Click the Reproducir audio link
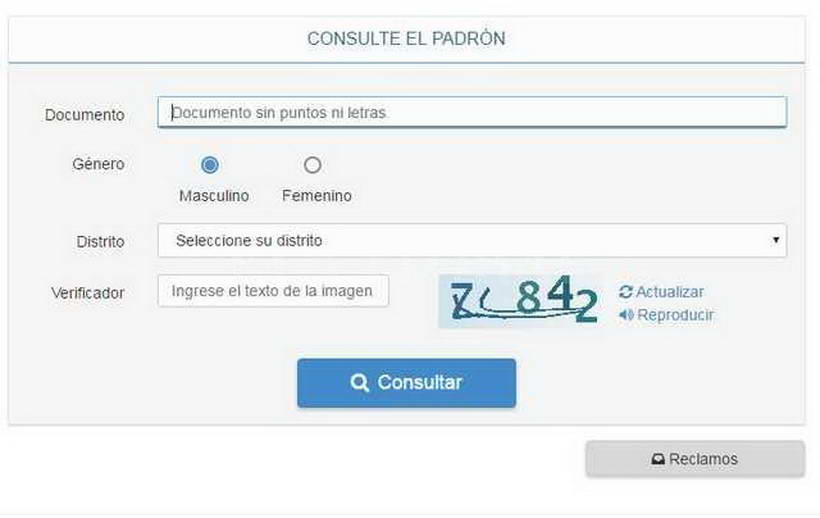 (x=666, y=315)
